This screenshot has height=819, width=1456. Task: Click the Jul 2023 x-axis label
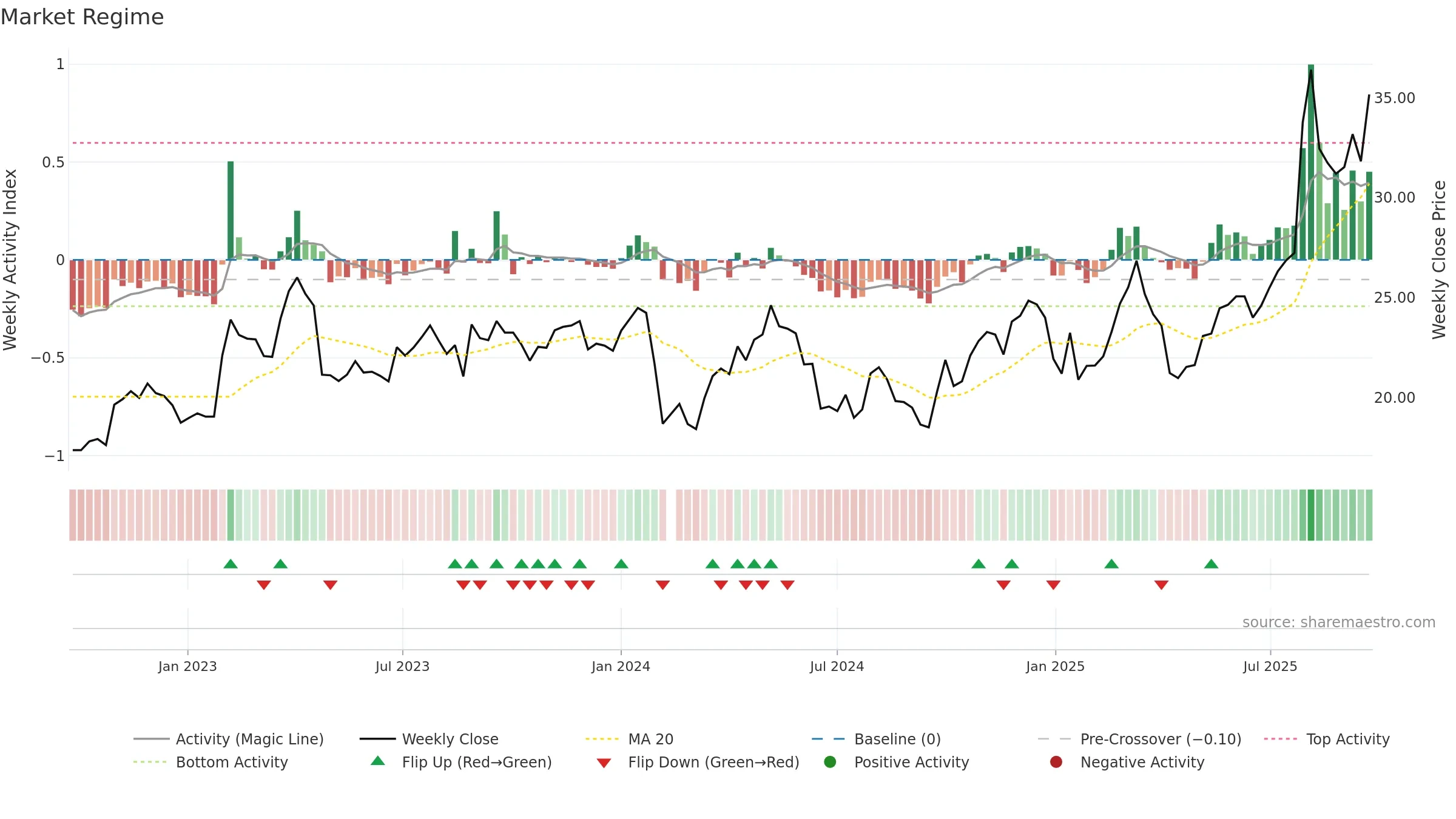point(402,666)
